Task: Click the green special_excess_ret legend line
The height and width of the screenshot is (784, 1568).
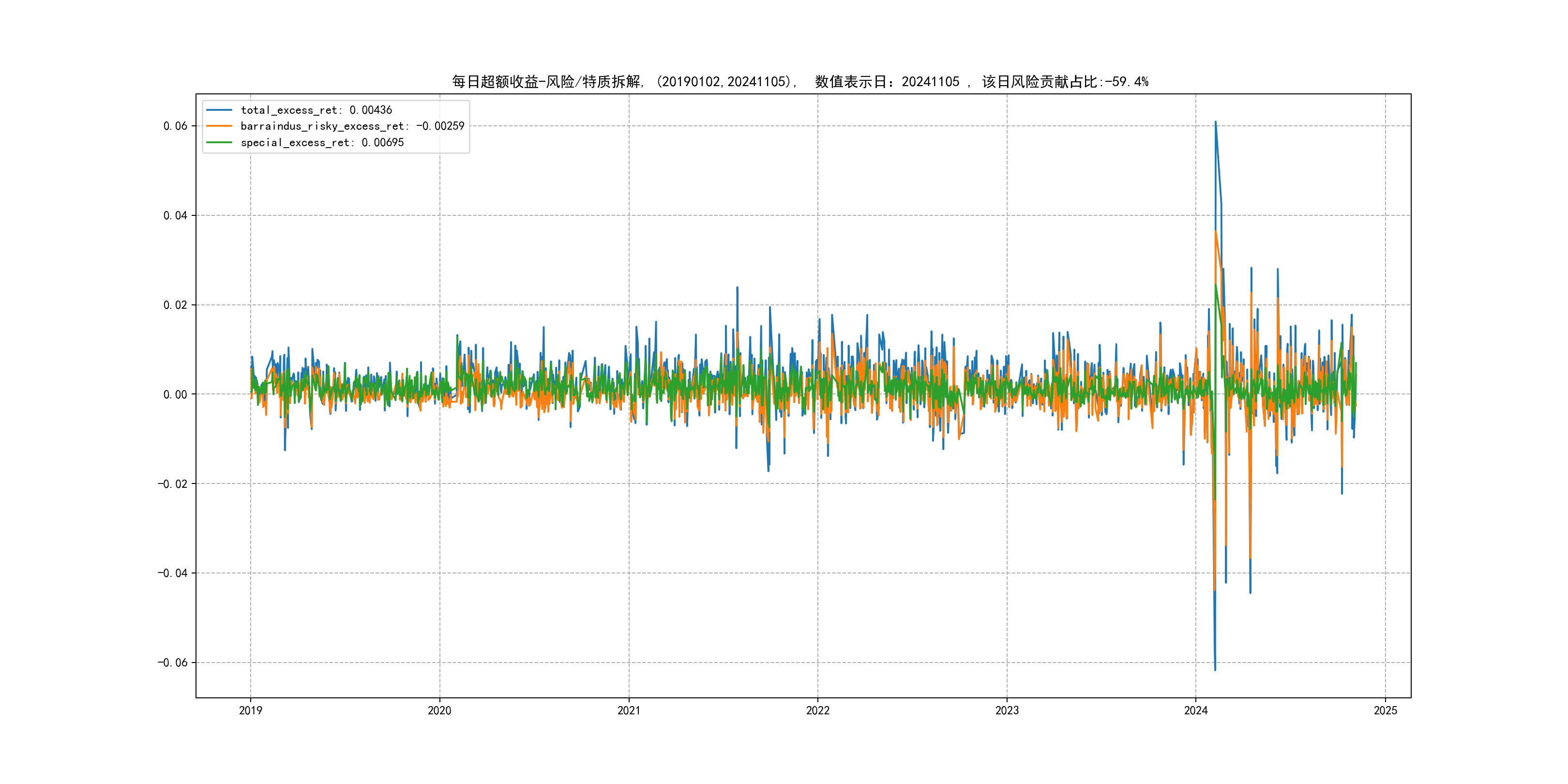Action: pyautogui.click(x=219, y=142)
